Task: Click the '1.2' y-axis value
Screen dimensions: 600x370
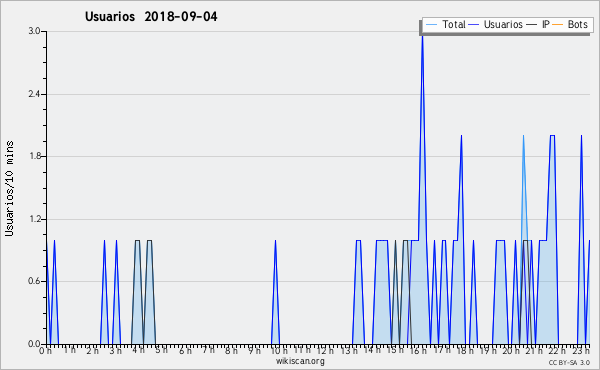Action: 34,219
